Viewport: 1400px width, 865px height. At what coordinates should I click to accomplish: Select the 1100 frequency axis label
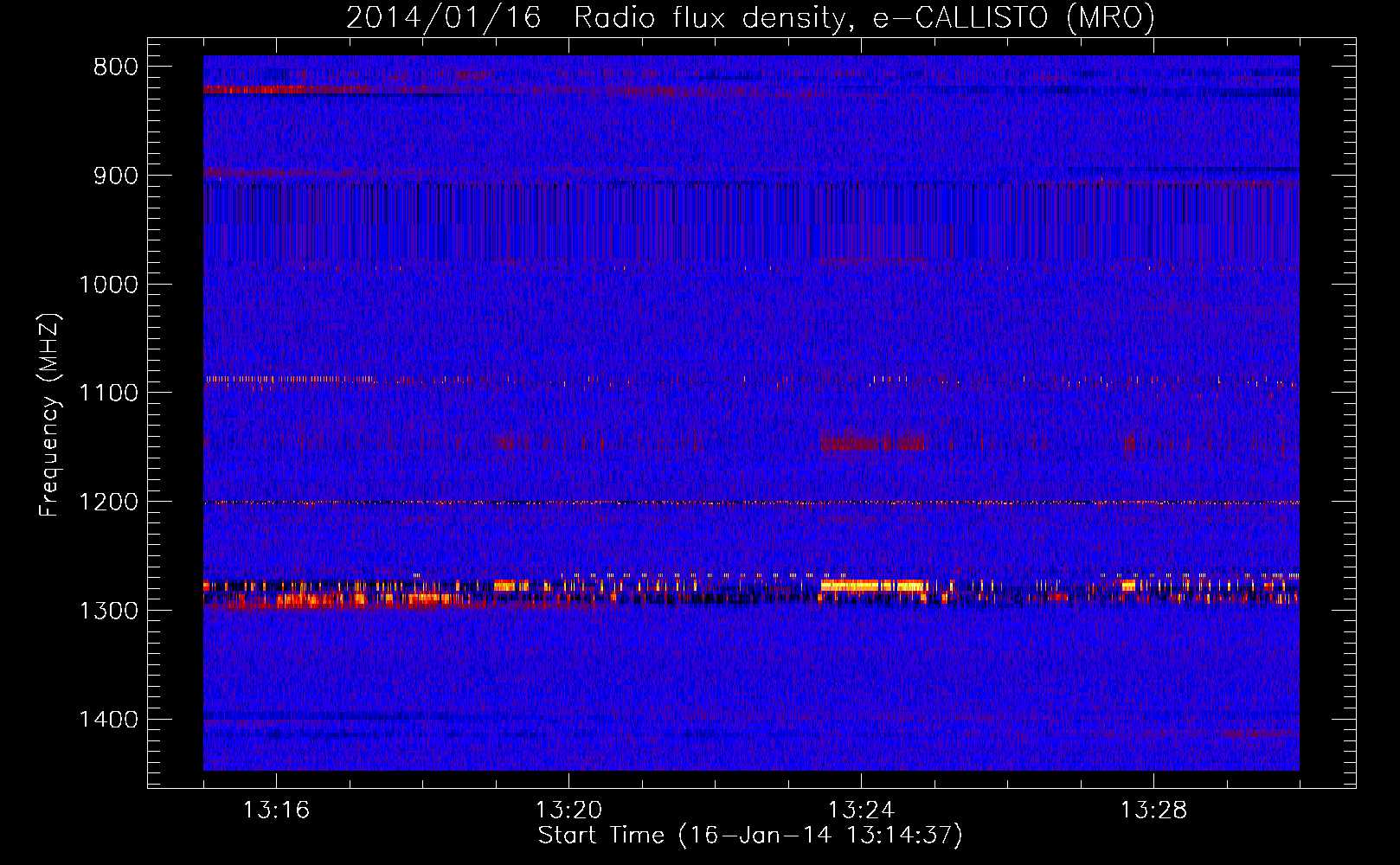click(x=108, y=394)
